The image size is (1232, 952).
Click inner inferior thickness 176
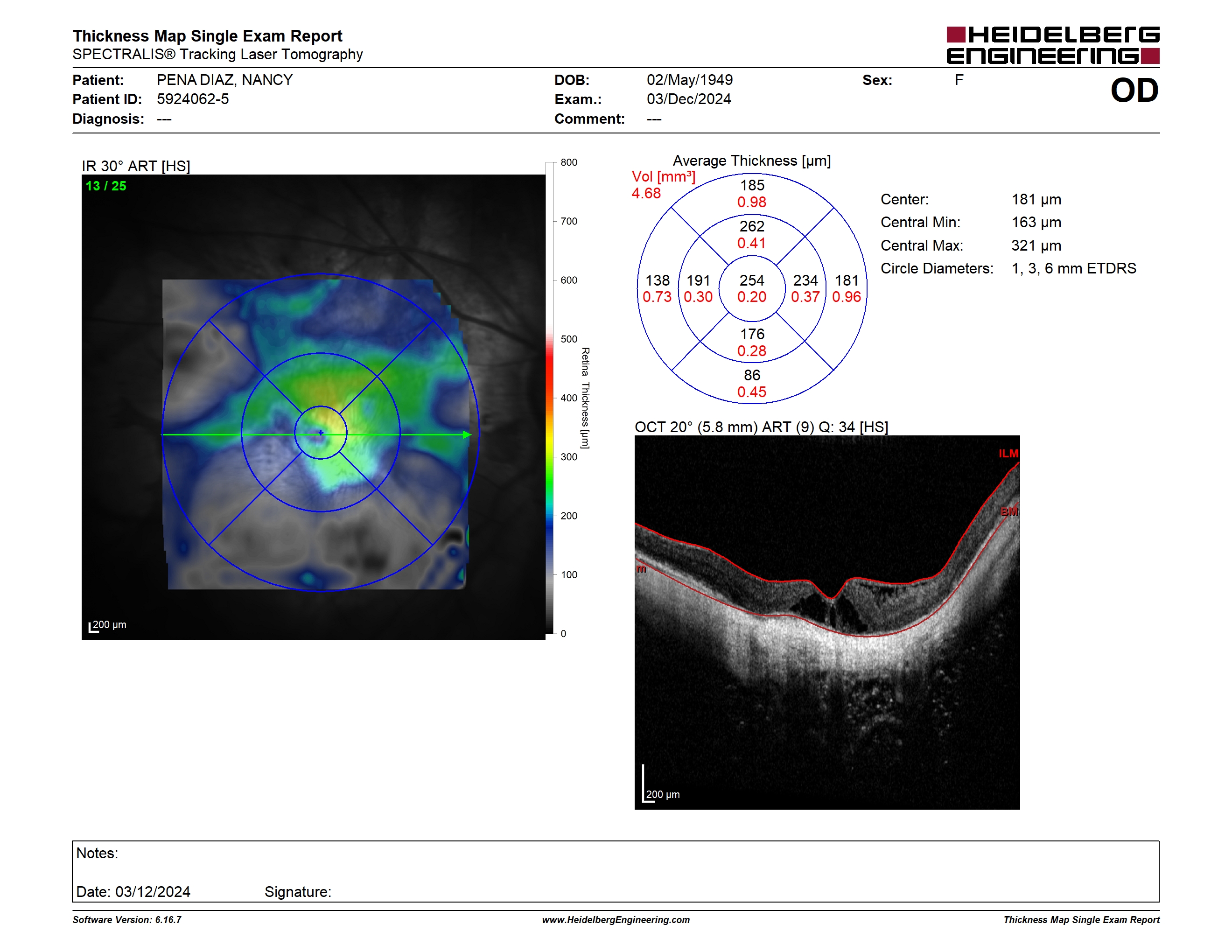click(752, 334)
